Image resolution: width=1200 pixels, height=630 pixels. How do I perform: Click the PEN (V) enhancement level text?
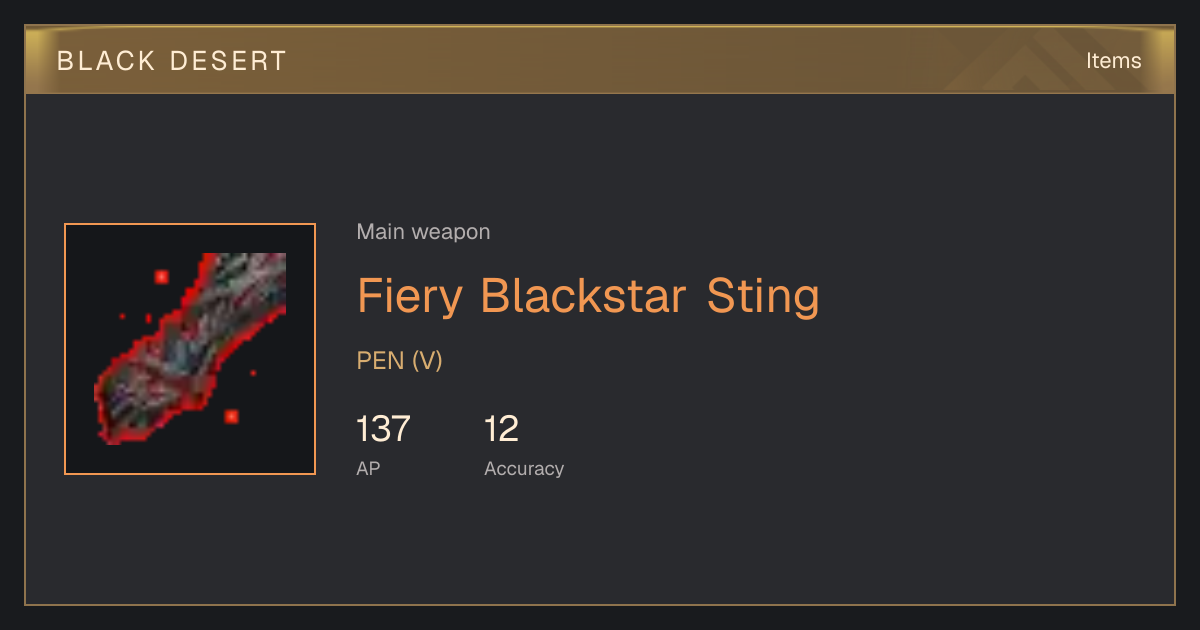399,361
